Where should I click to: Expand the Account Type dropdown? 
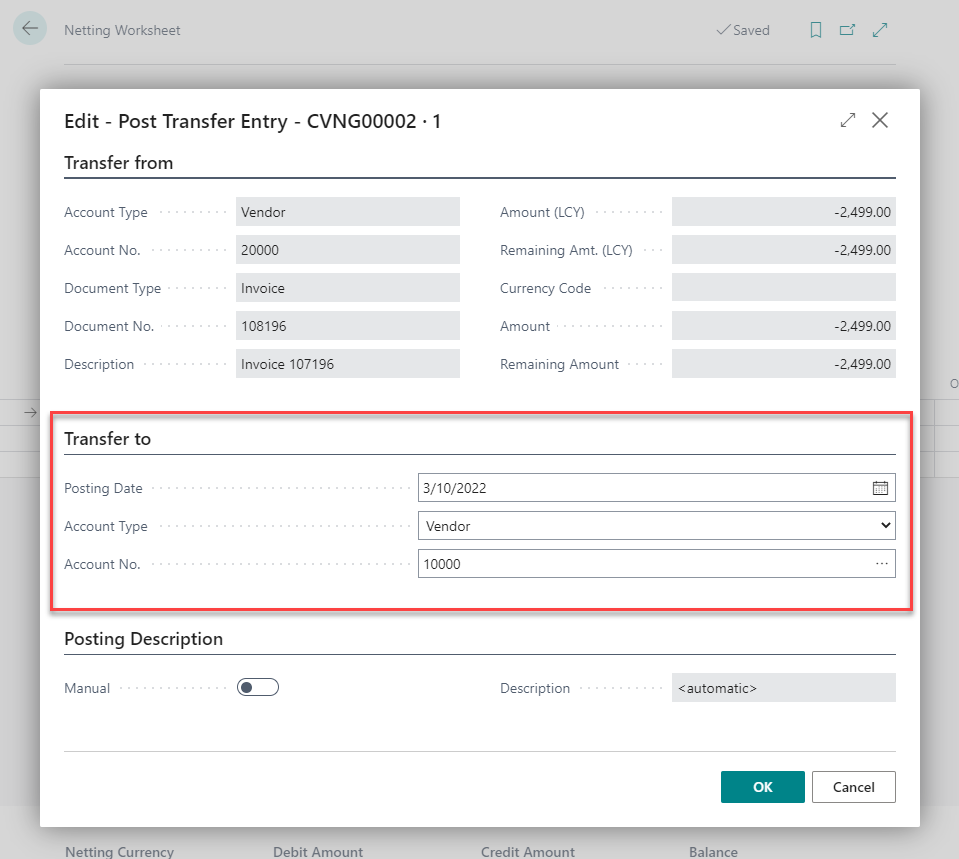tap(656, 526)
